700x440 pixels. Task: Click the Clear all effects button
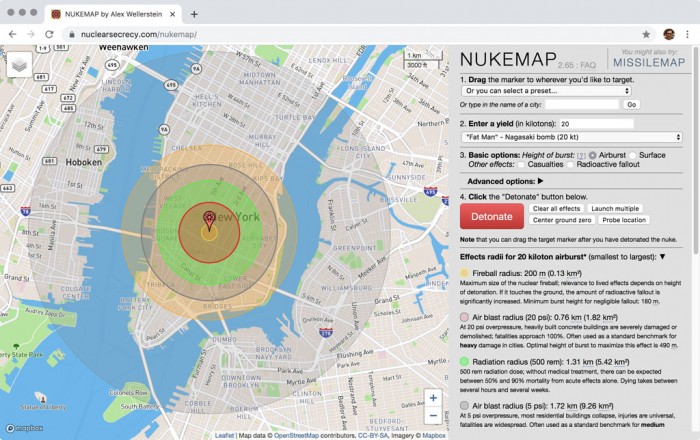pyautogui.click(x=557, y=208)
